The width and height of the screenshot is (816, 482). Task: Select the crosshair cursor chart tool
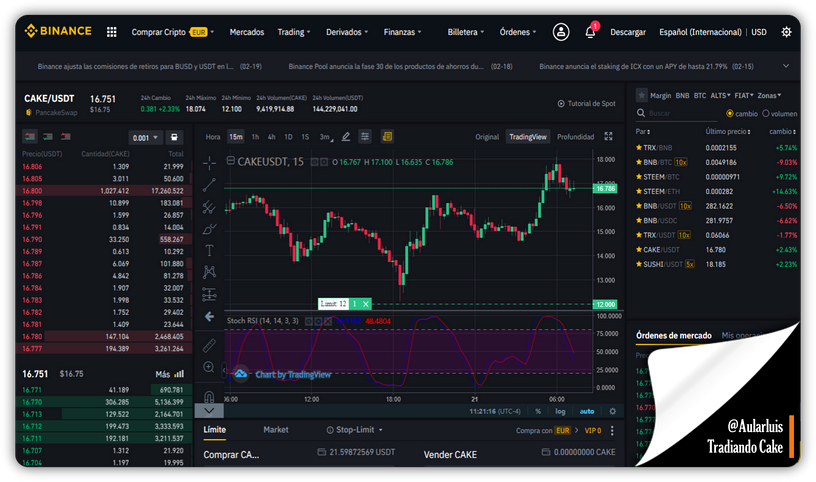[209, 163]
